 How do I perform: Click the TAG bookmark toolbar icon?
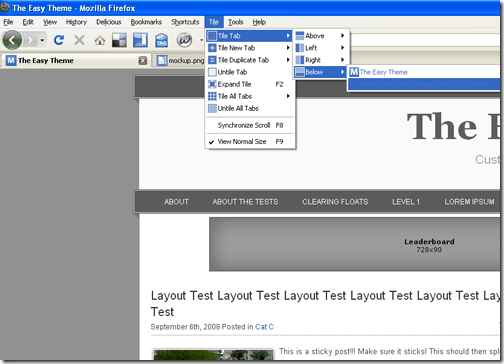pos(162,40)
